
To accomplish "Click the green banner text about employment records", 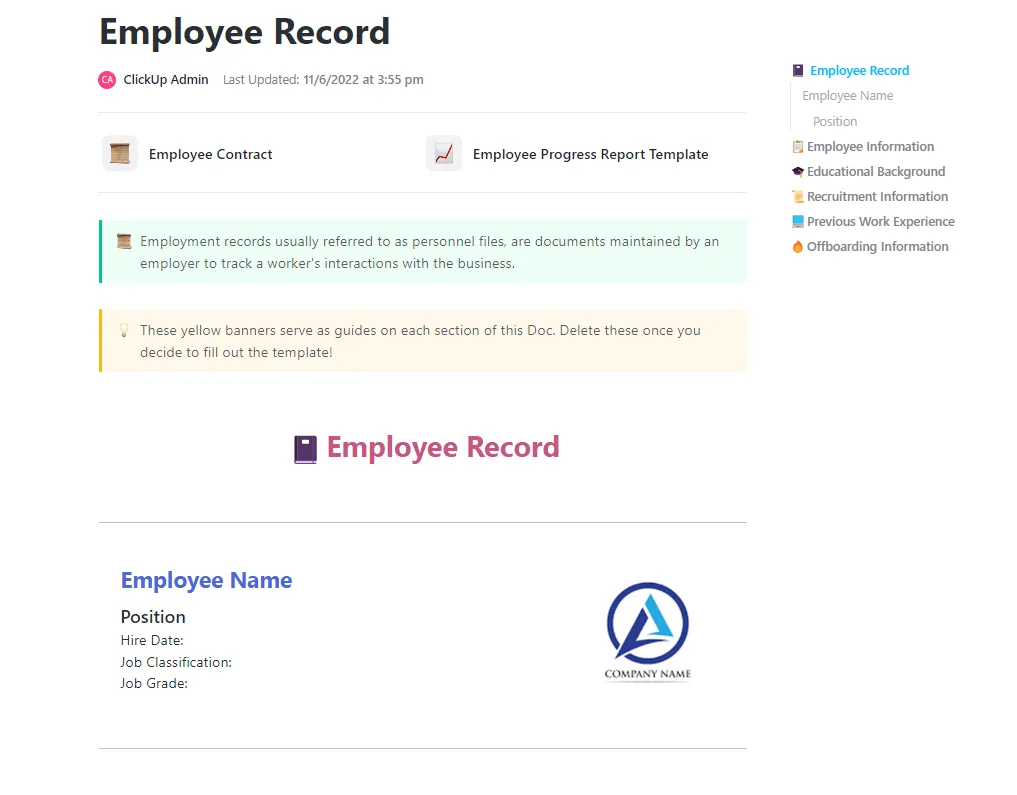I will click(x=429, y=252).
